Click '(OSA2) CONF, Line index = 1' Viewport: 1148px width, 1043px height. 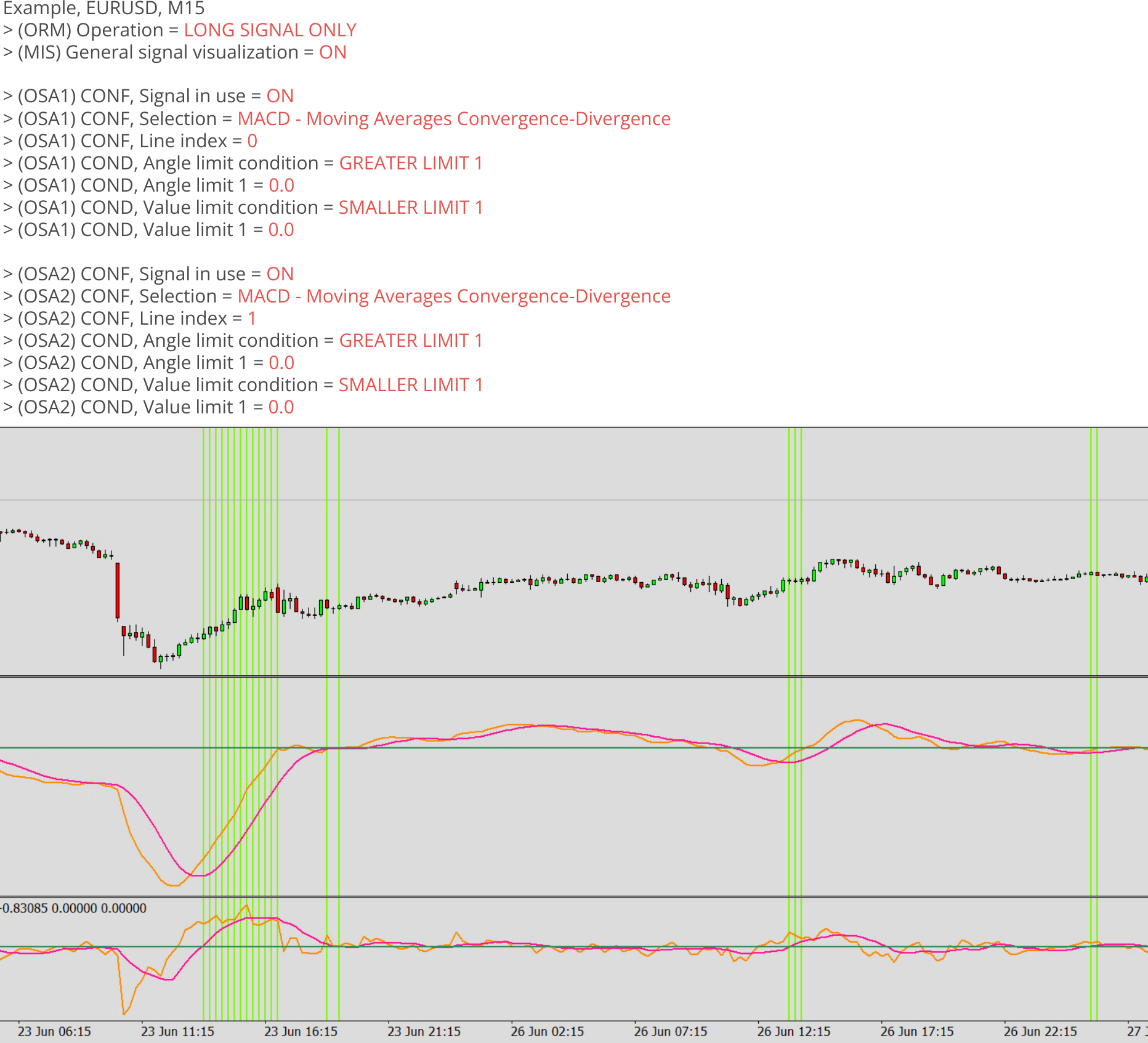(x=130, y=319)
